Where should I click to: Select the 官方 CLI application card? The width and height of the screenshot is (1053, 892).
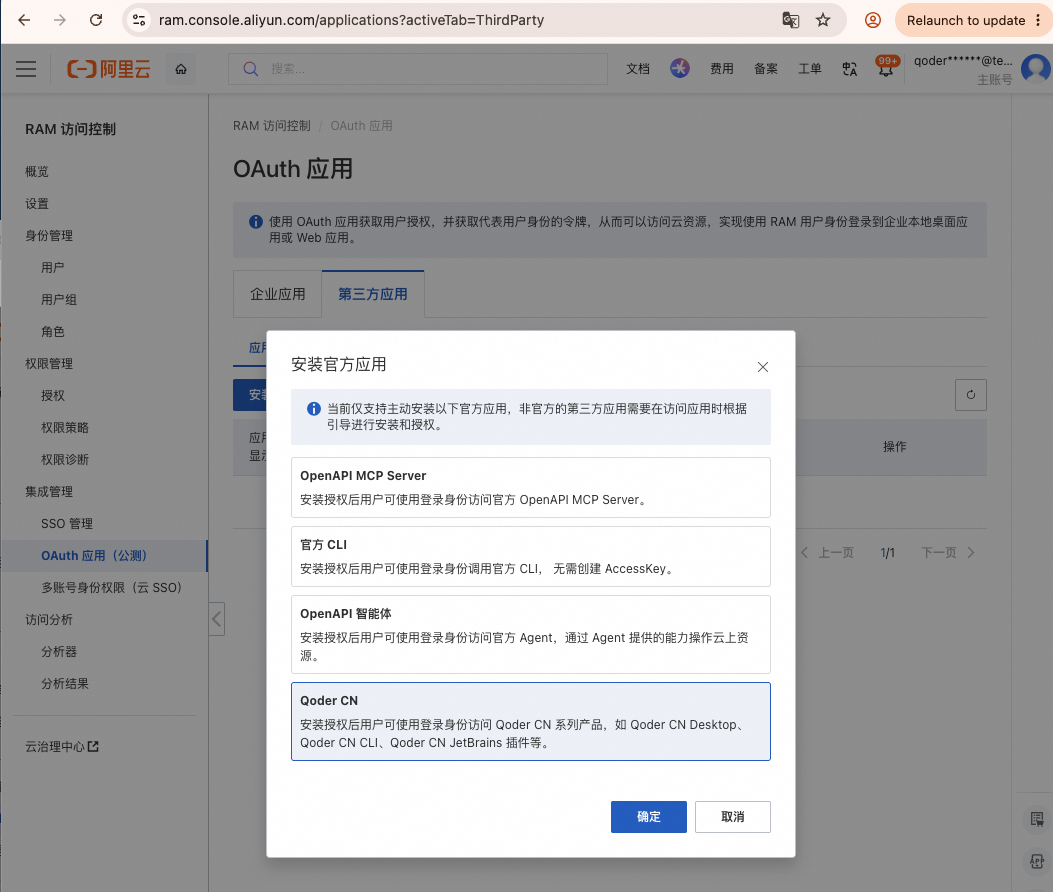[x=531, y=556]
